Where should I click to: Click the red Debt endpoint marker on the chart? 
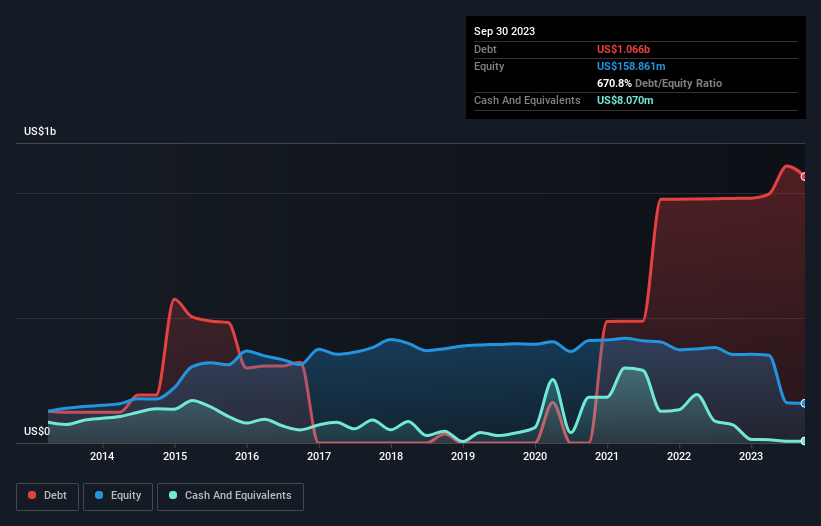point(804,177)
